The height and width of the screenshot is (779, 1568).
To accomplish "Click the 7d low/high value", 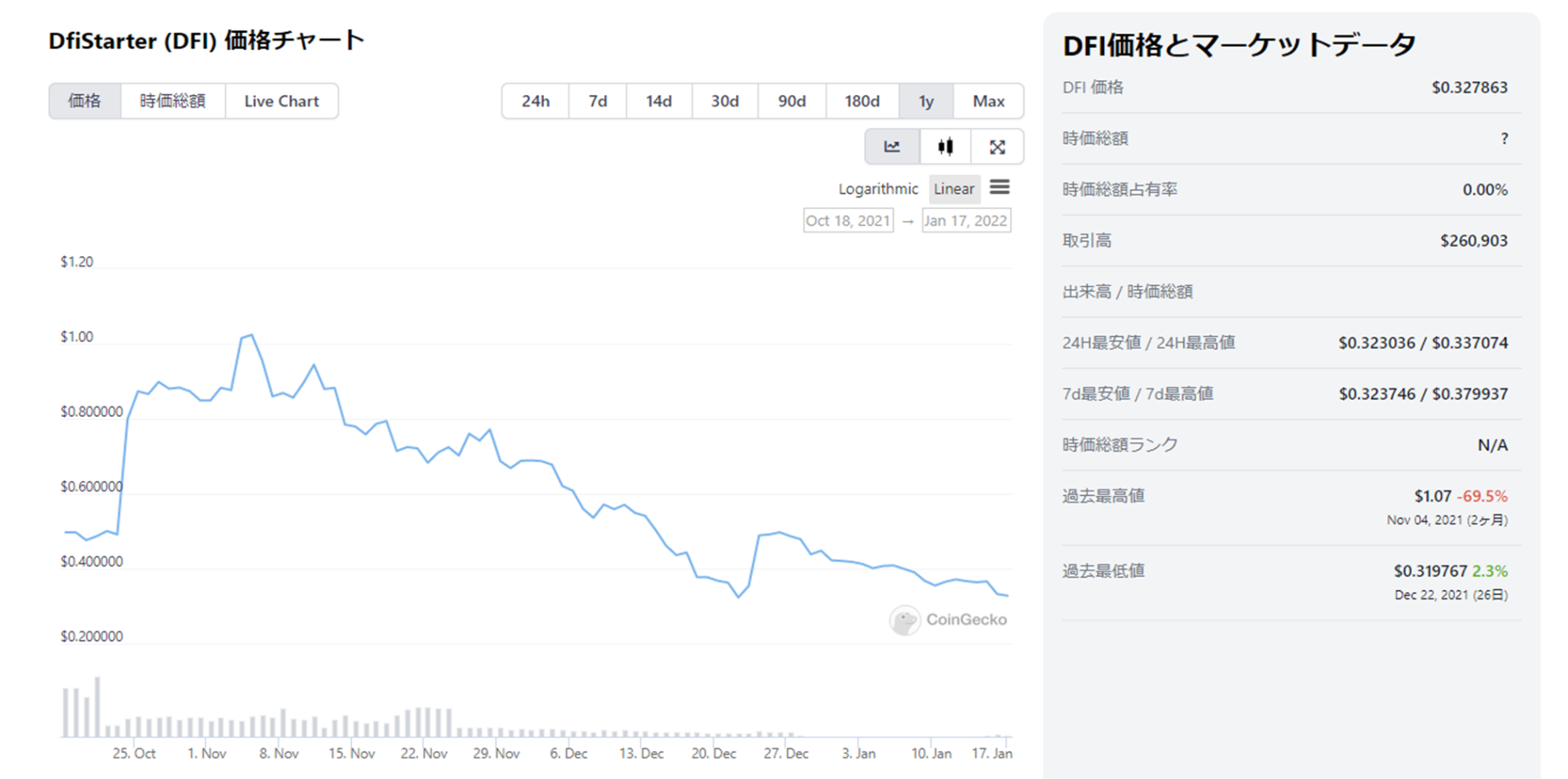I will (1423, 393).
